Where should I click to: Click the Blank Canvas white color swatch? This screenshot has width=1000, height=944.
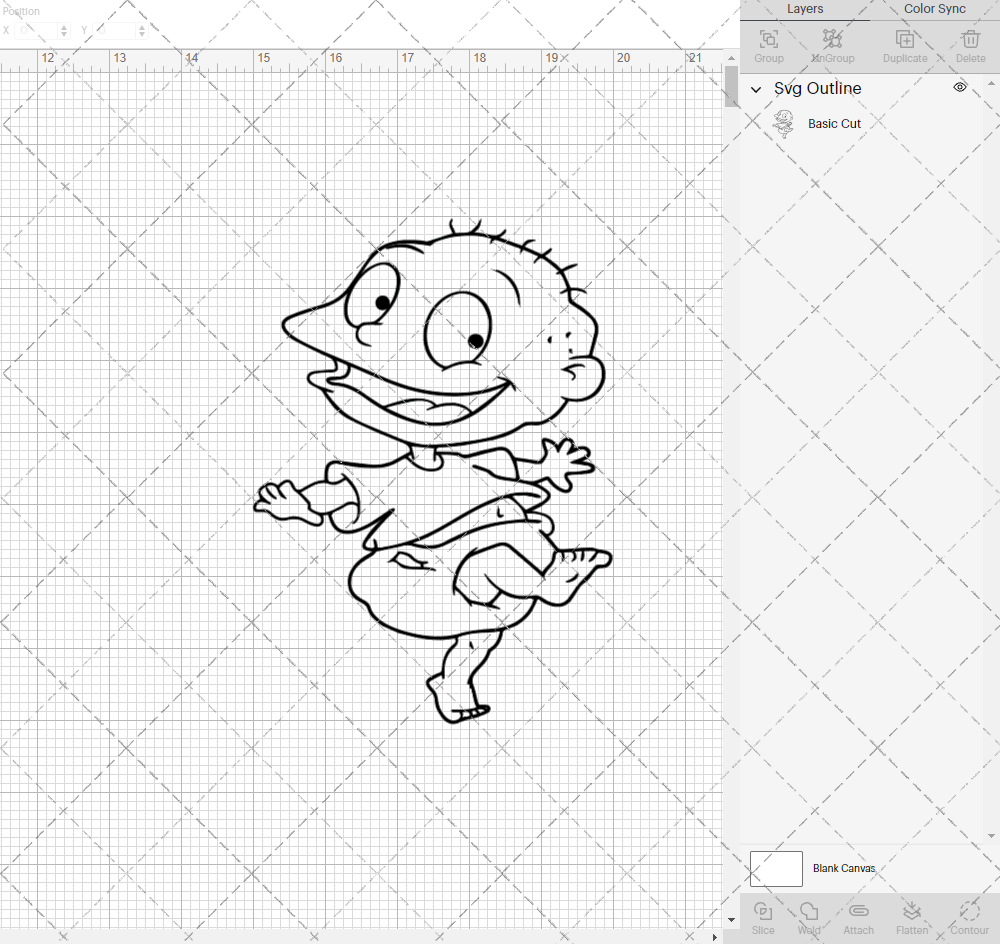776,868
